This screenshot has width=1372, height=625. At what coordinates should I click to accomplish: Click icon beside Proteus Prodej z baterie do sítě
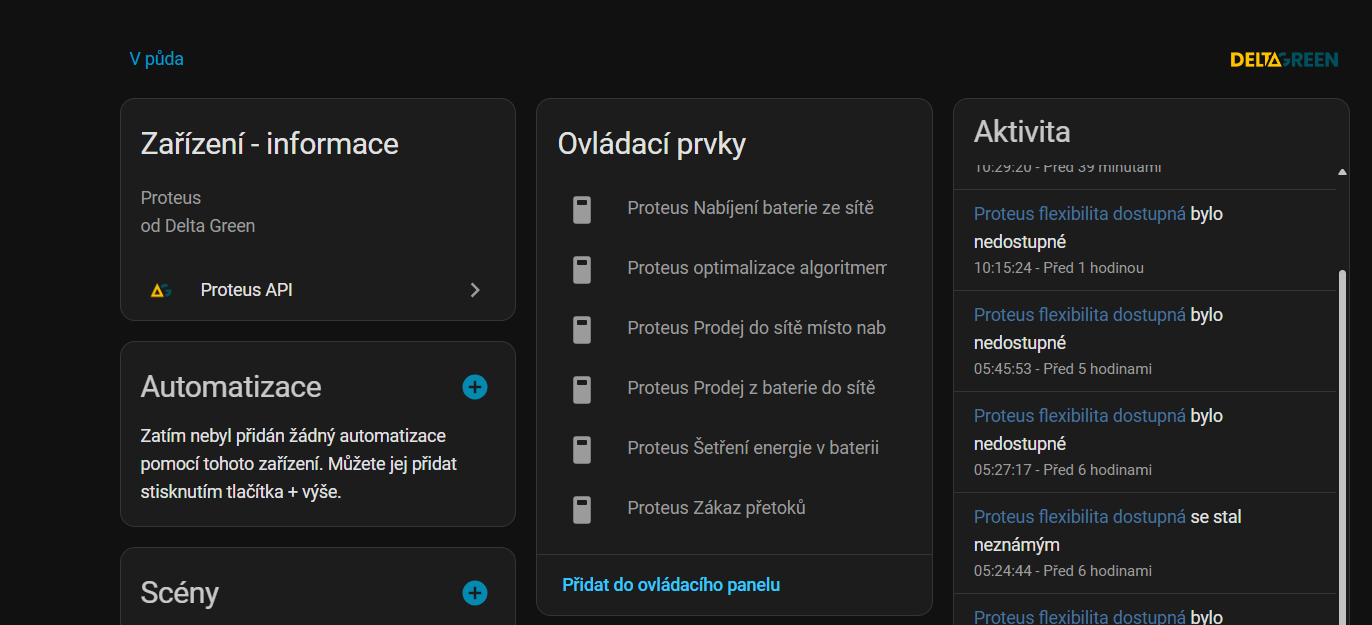pos(582,389)
